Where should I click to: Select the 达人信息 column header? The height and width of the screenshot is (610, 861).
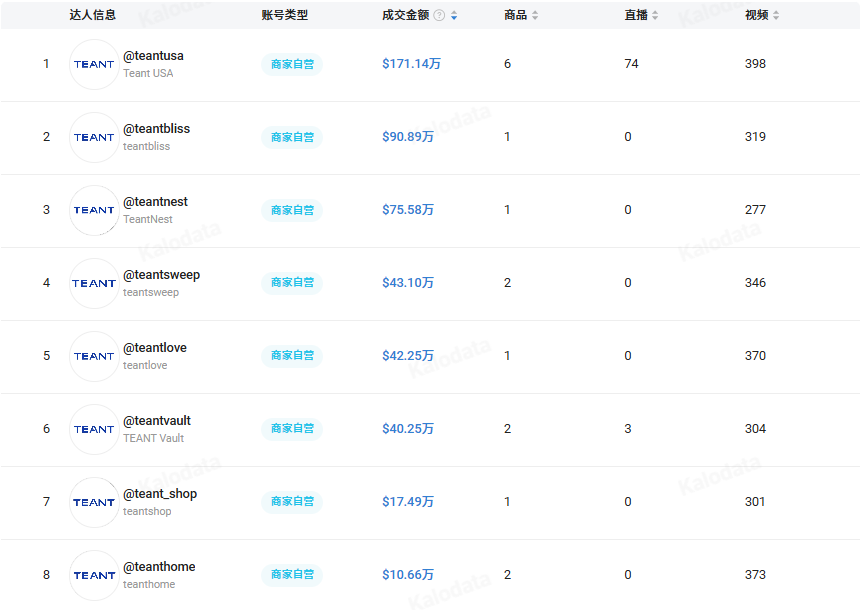coord(95,15)
